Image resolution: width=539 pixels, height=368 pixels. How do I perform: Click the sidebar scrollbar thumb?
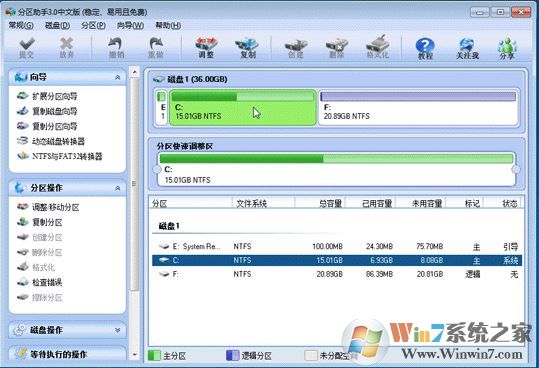click(x=134, y=184)
